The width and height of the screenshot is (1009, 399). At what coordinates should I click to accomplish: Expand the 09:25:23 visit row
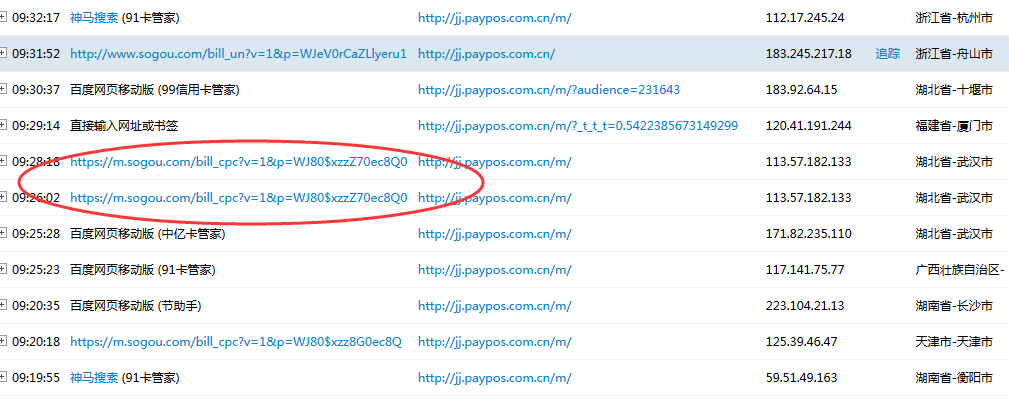point(3,270)
